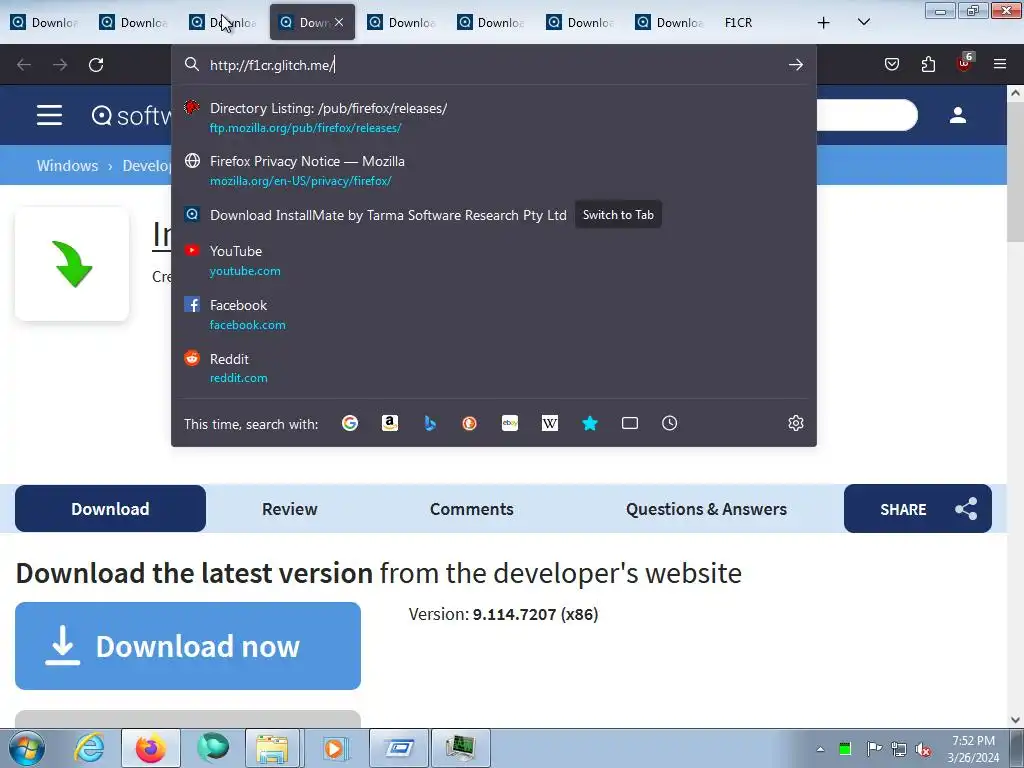Close the active Download tab
This screenshot has width=1024, height=768.
click(x=339, y=22)
